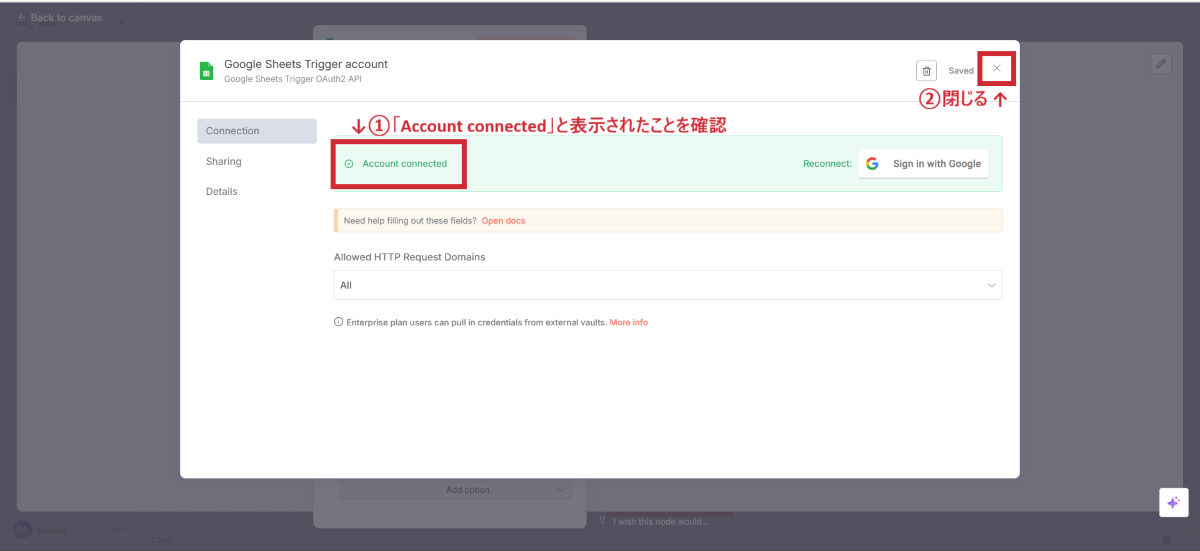Open the docs via Open docs link
The image size is (1200, 551).
(x=503, y=221)
